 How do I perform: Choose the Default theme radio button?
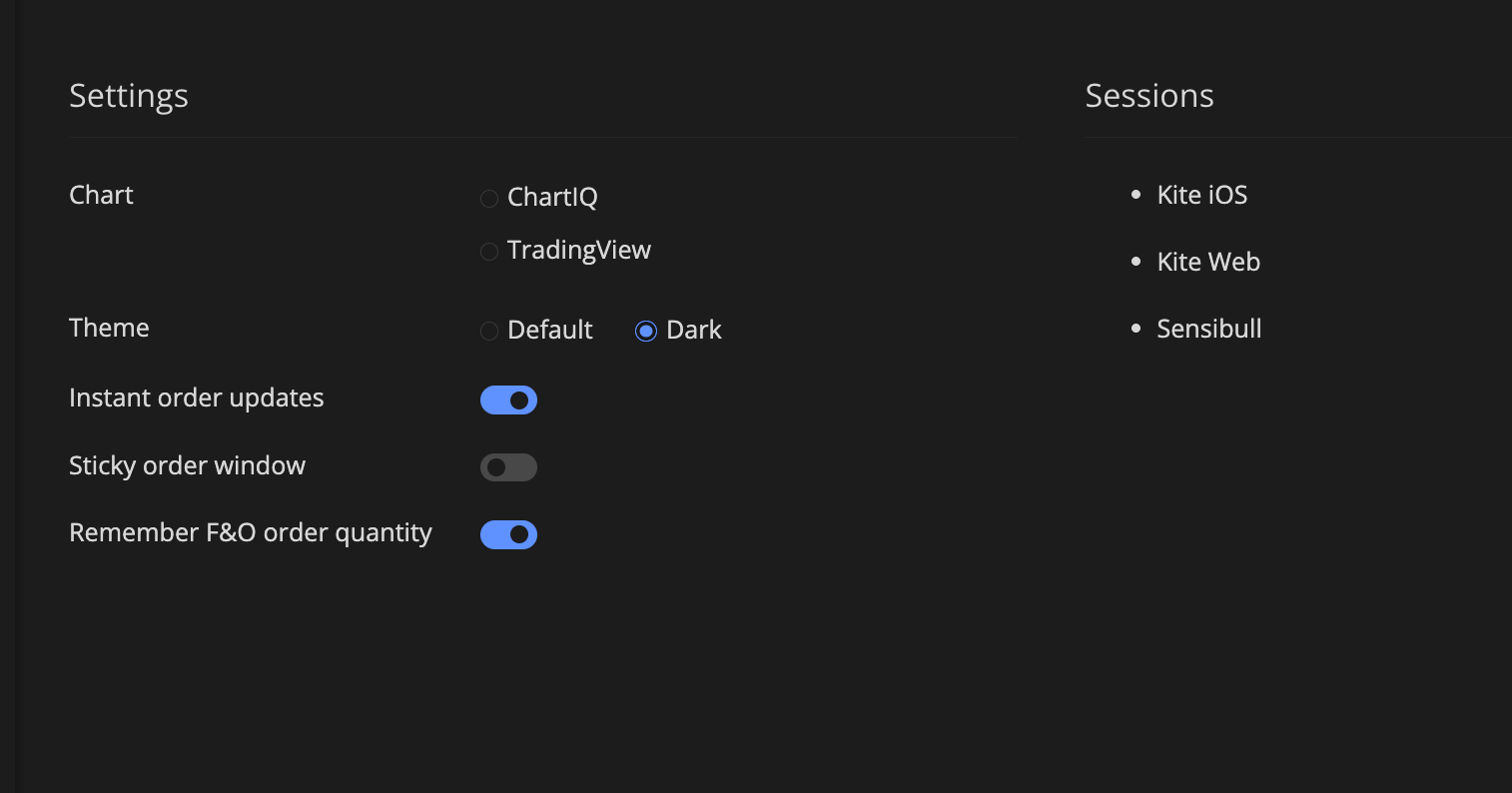click(x=489, y=332)
